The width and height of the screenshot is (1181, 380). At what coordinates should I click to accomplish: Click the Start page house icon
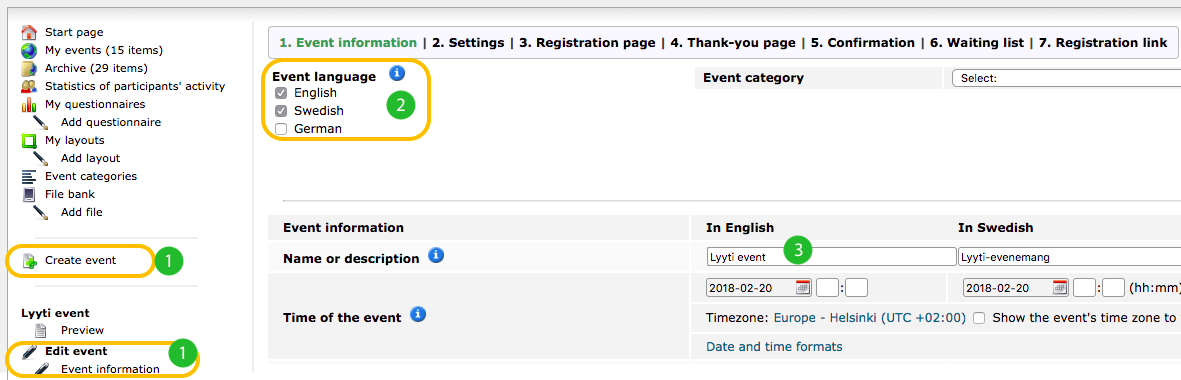29,32
